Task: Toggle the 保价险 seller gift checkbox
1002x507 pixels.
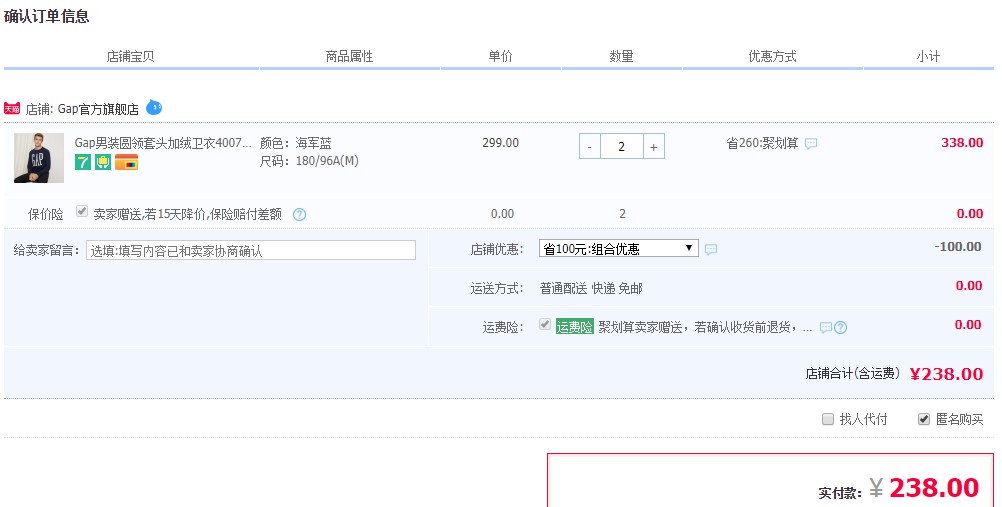Action: coord(82,212)
